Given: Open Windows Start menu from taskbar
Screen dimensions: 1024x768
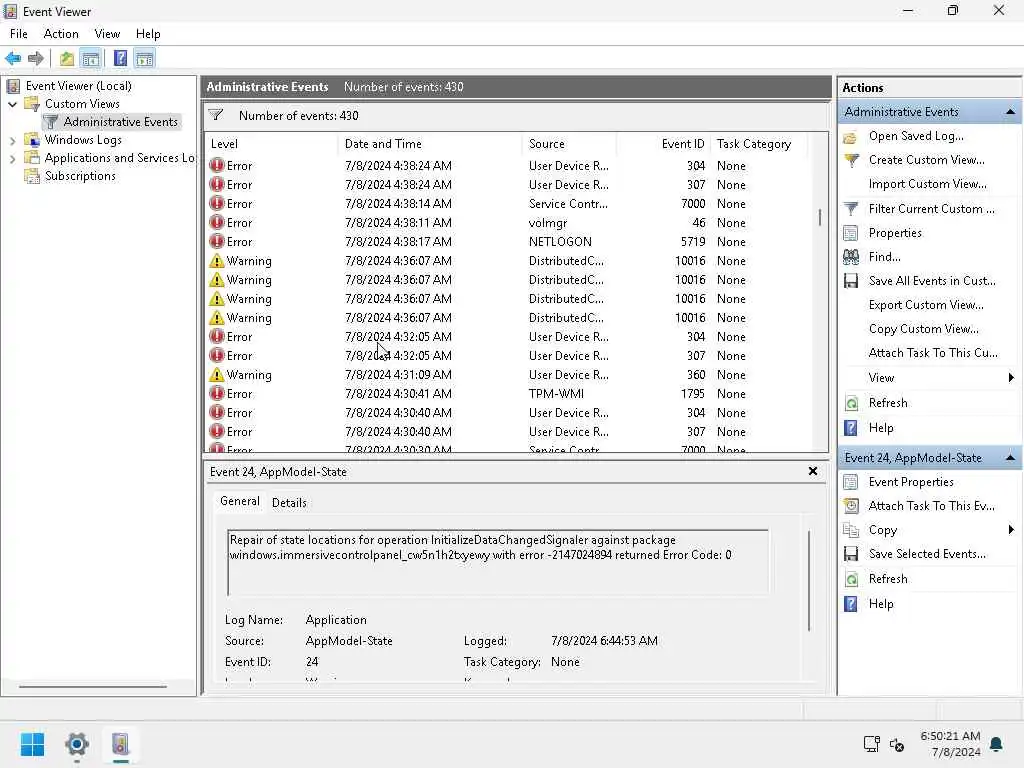Looking at the screenshot, I should click(x=32, y=744).
